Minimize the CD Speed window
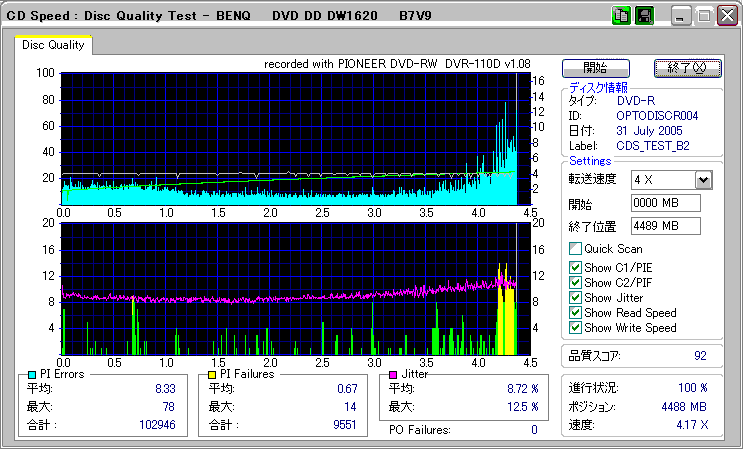 (x=681, y=16)
